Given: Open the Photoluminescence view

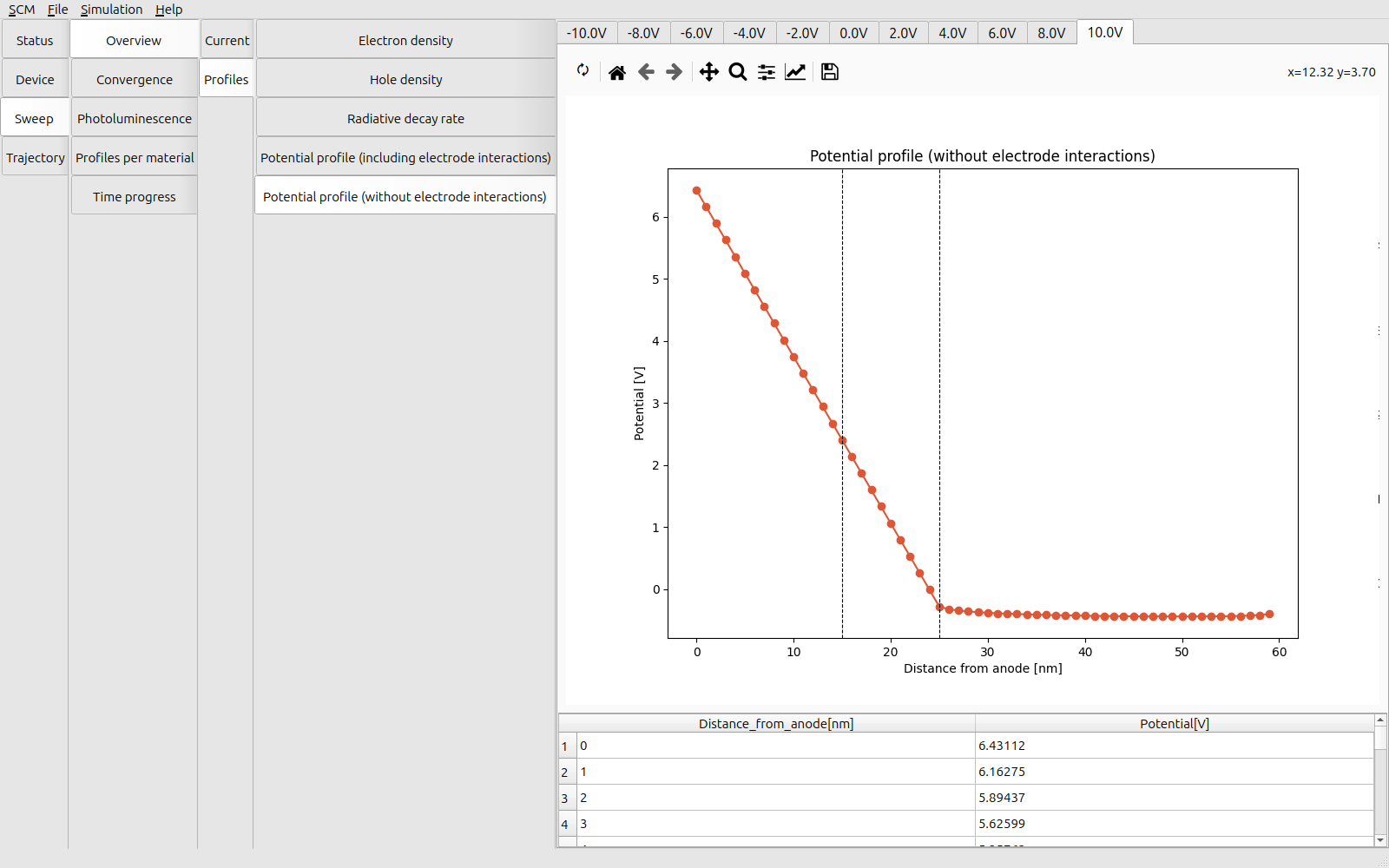Looking at the screenshot, I should 135,119.
